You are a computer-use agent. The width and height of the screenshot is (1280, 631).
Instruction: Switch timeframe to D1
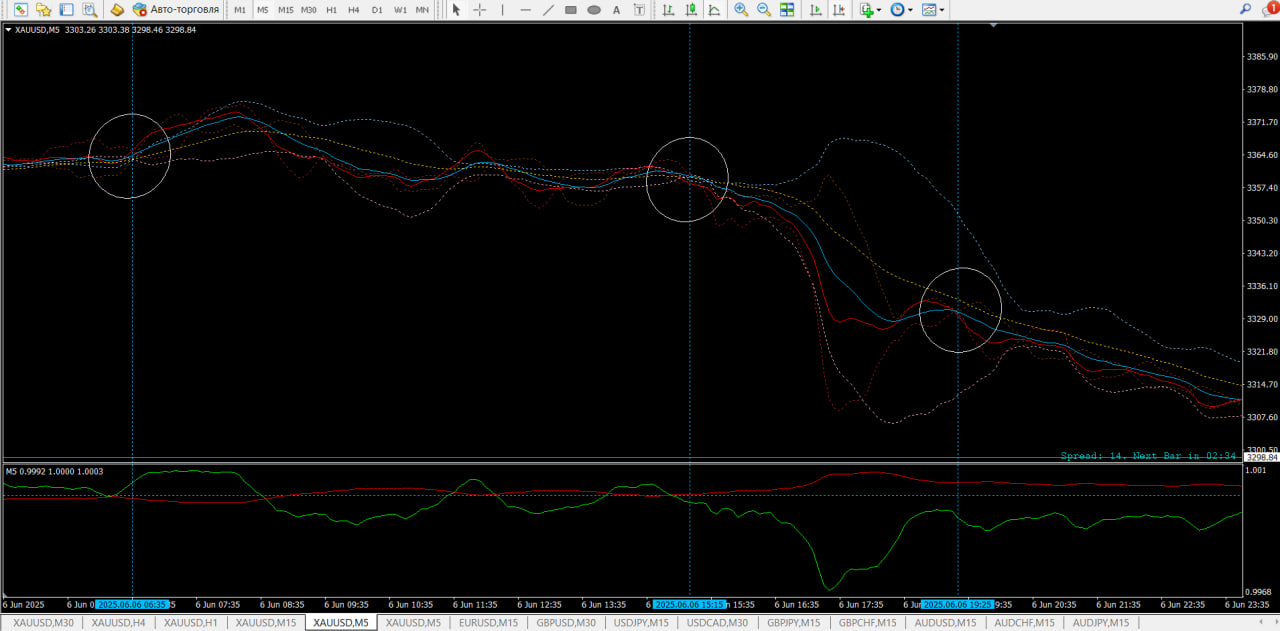pos(377,10)
